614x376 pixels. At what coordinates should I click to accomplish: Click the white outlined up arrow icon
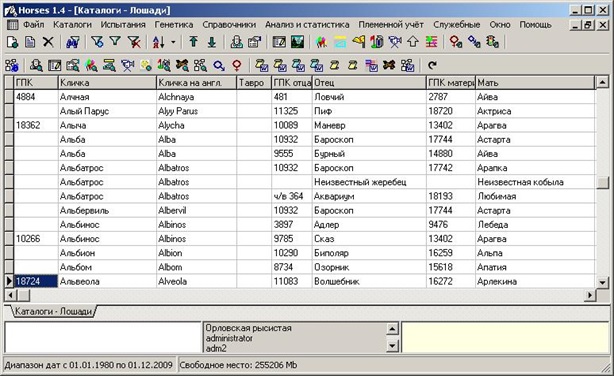click(x=413, y=42)
